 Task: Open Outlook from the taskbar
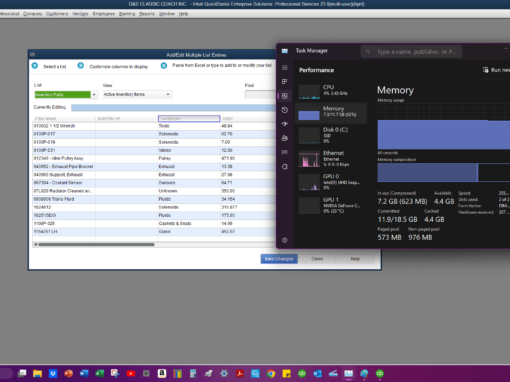point(317,373)
